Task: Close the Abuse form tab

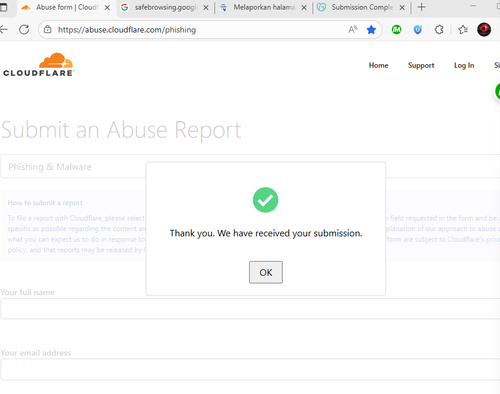Action: click(107, 7)
